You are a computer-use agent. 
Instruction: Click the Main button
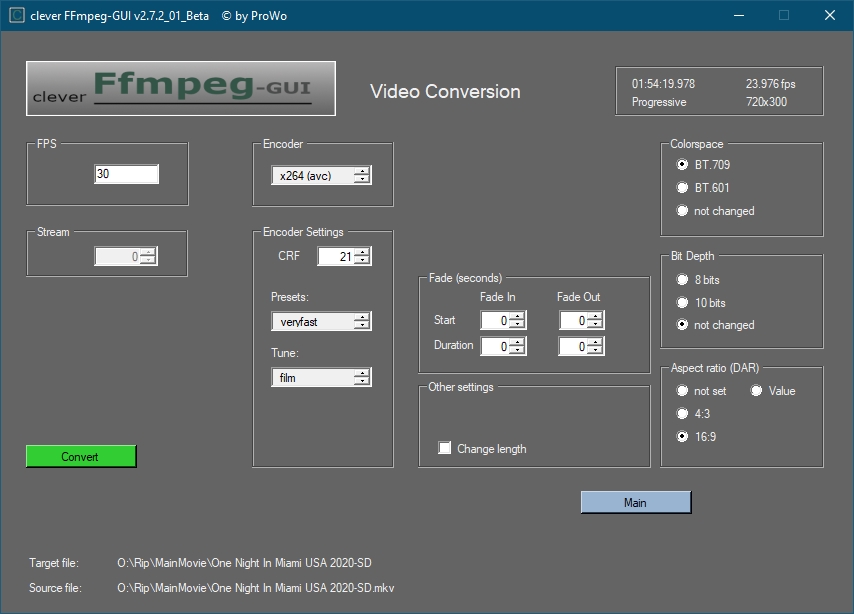coord(635,503)
